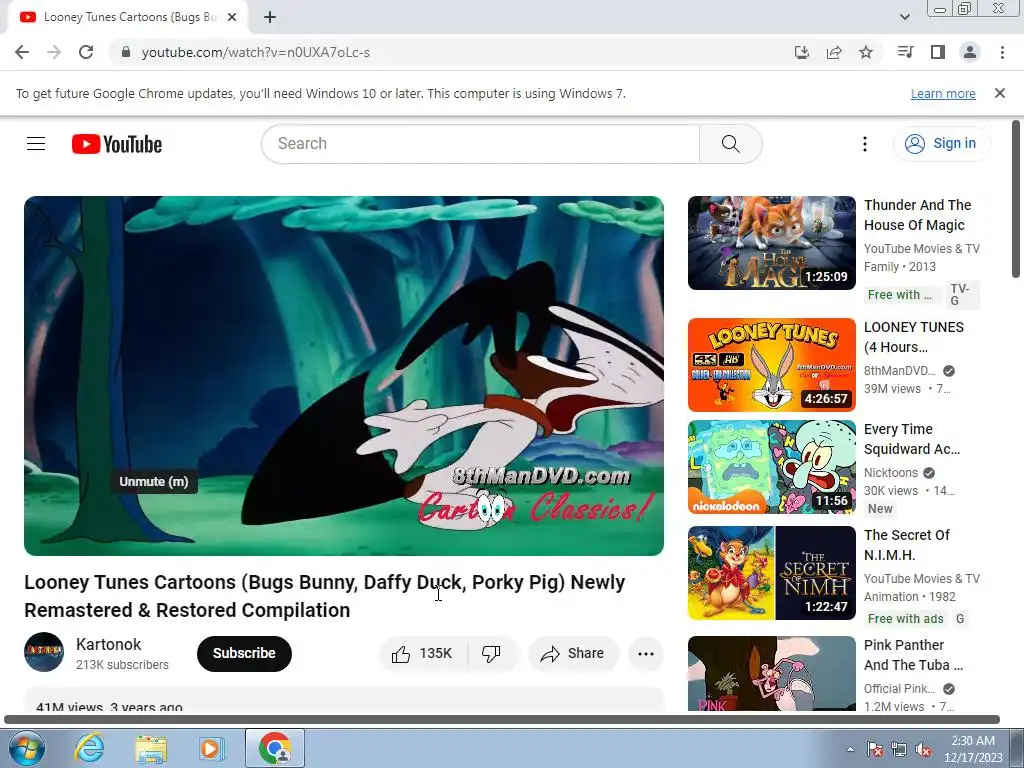This screenshot has height=768, width=1024.
Task: Bookmark this tab with the star
Action: [x=866, y=52]
